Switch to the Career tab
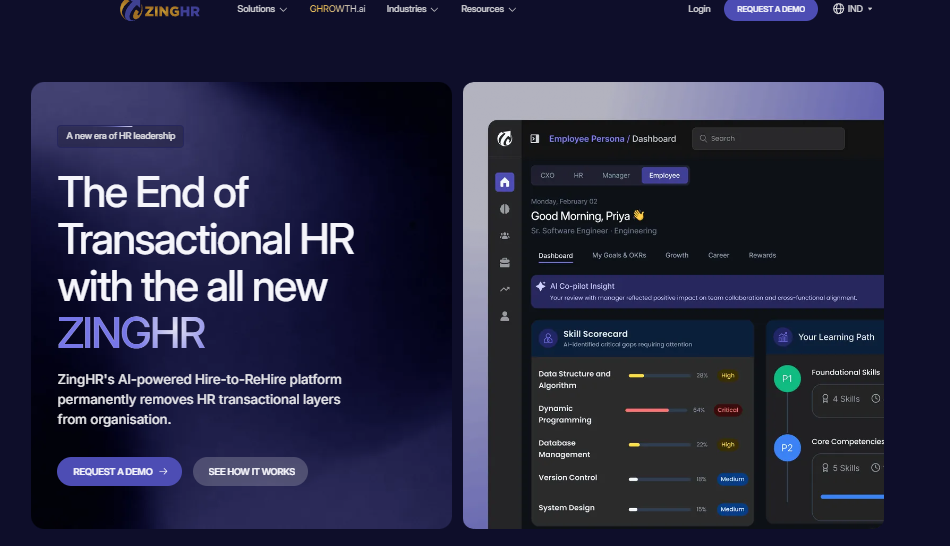This screenshot has height=546, width=950. click(719, 256)
